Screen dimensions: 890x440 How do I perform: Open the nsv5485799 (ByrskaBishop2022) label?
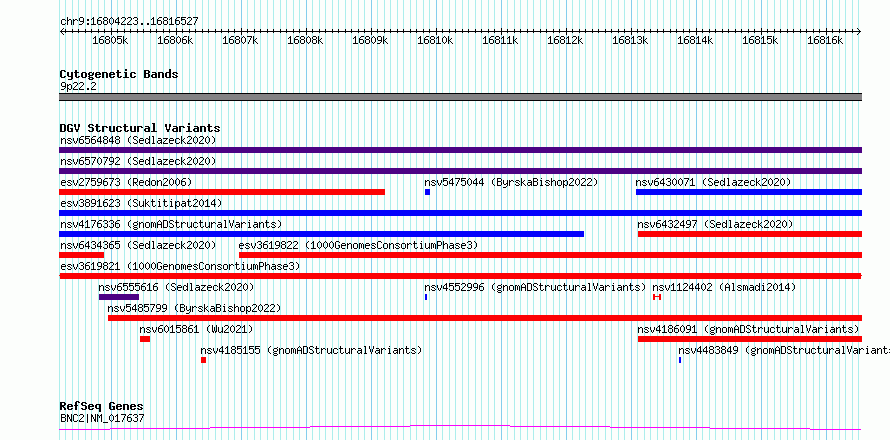(194, 308)
